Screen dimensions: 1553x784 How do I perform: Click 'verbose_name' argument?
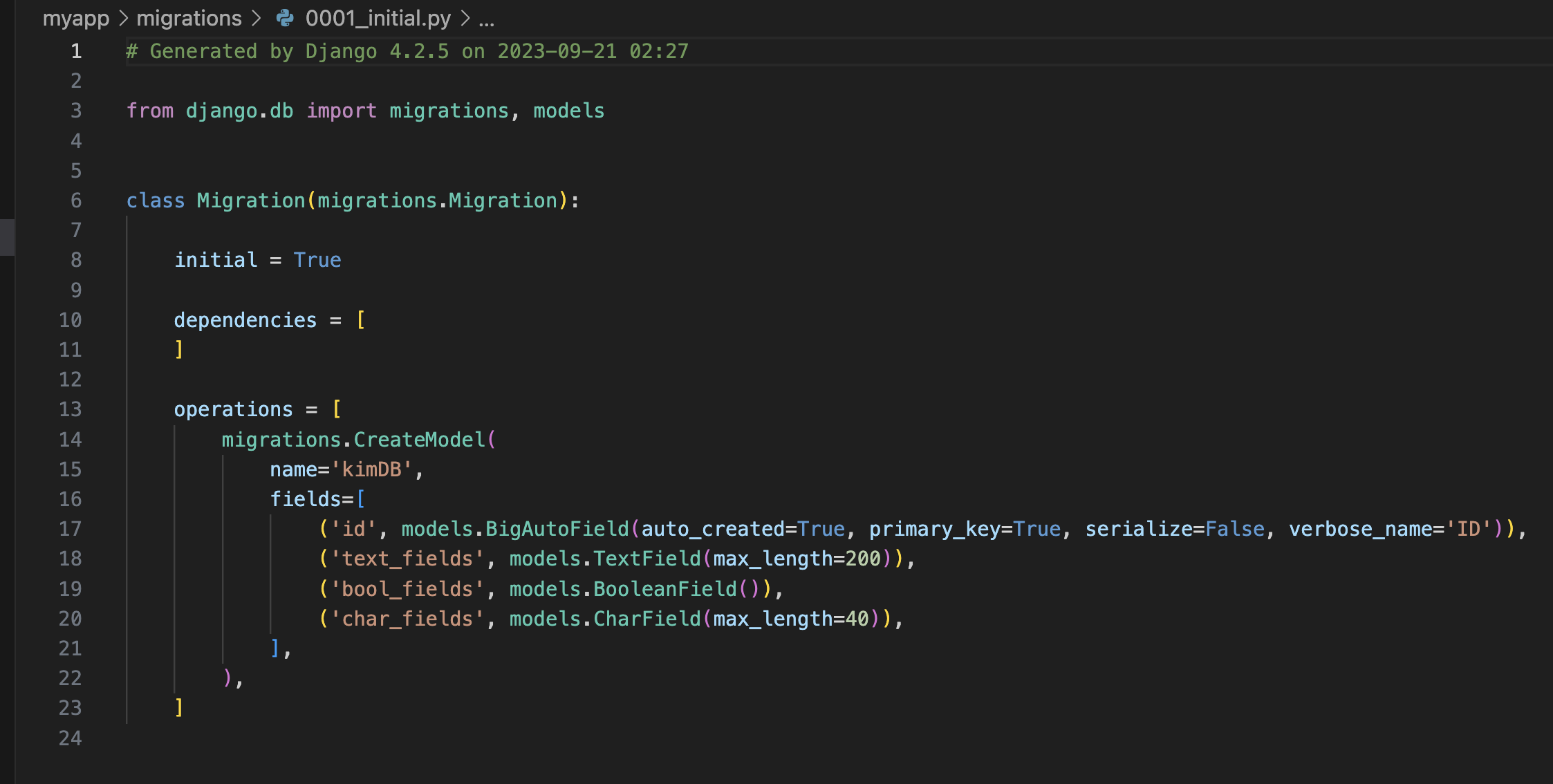[x=1361, y=529]
